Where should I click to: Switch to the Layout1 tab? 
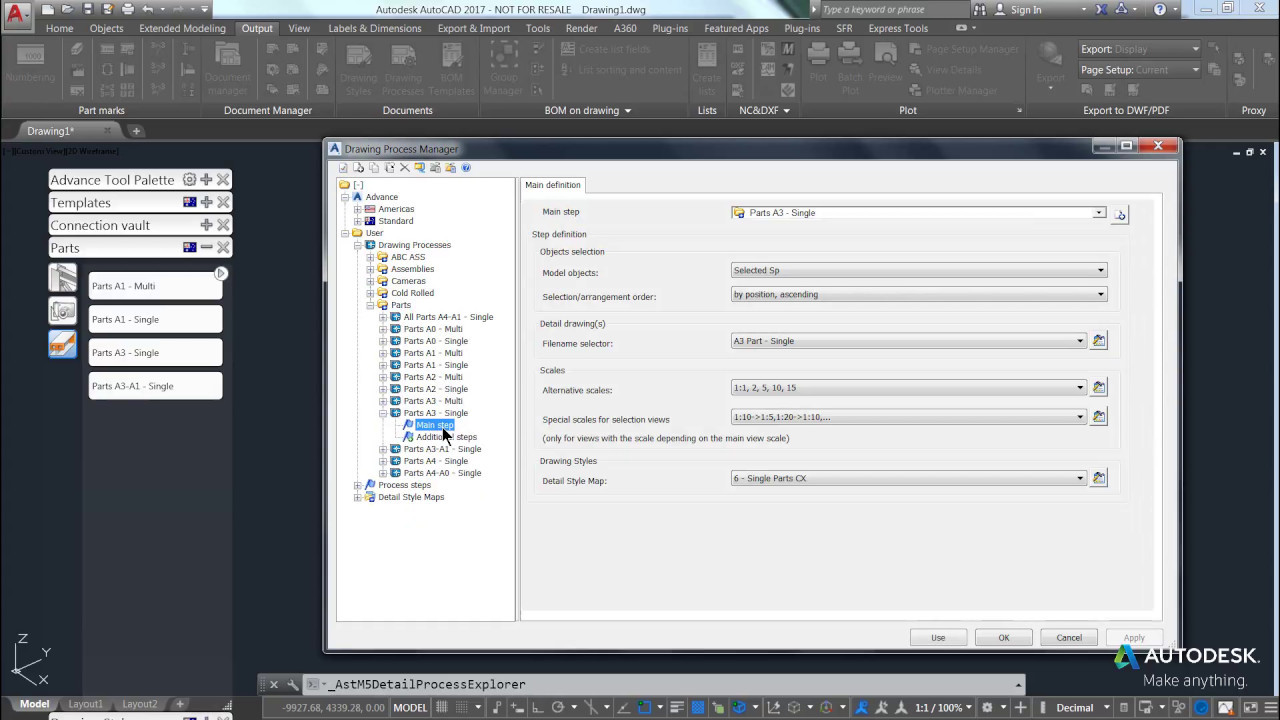pyautogui.click(x=85, y=704)
